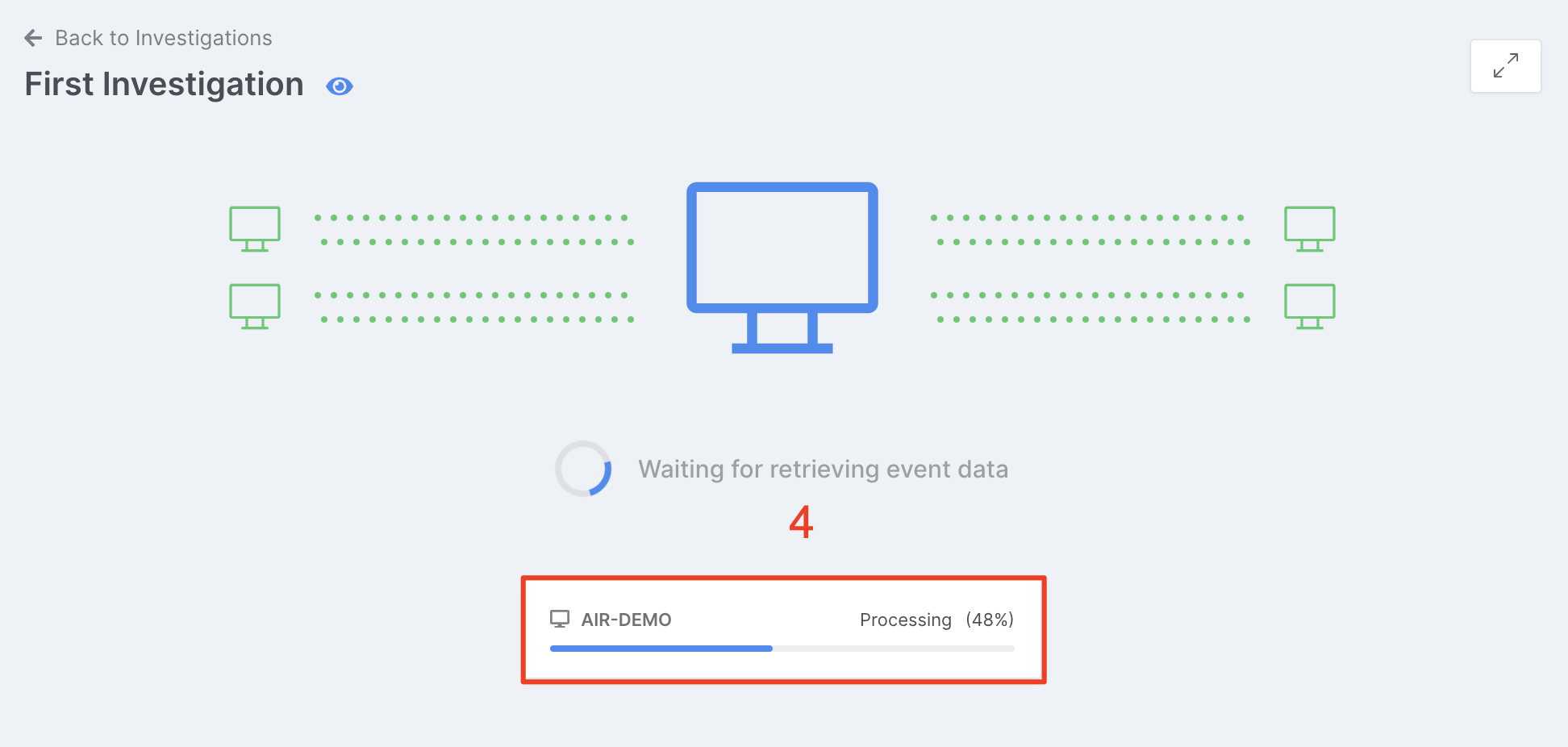Expand the view to fullscreen
The image size is (1568, 747).
pyautogui.click(x=1505, y=66)
